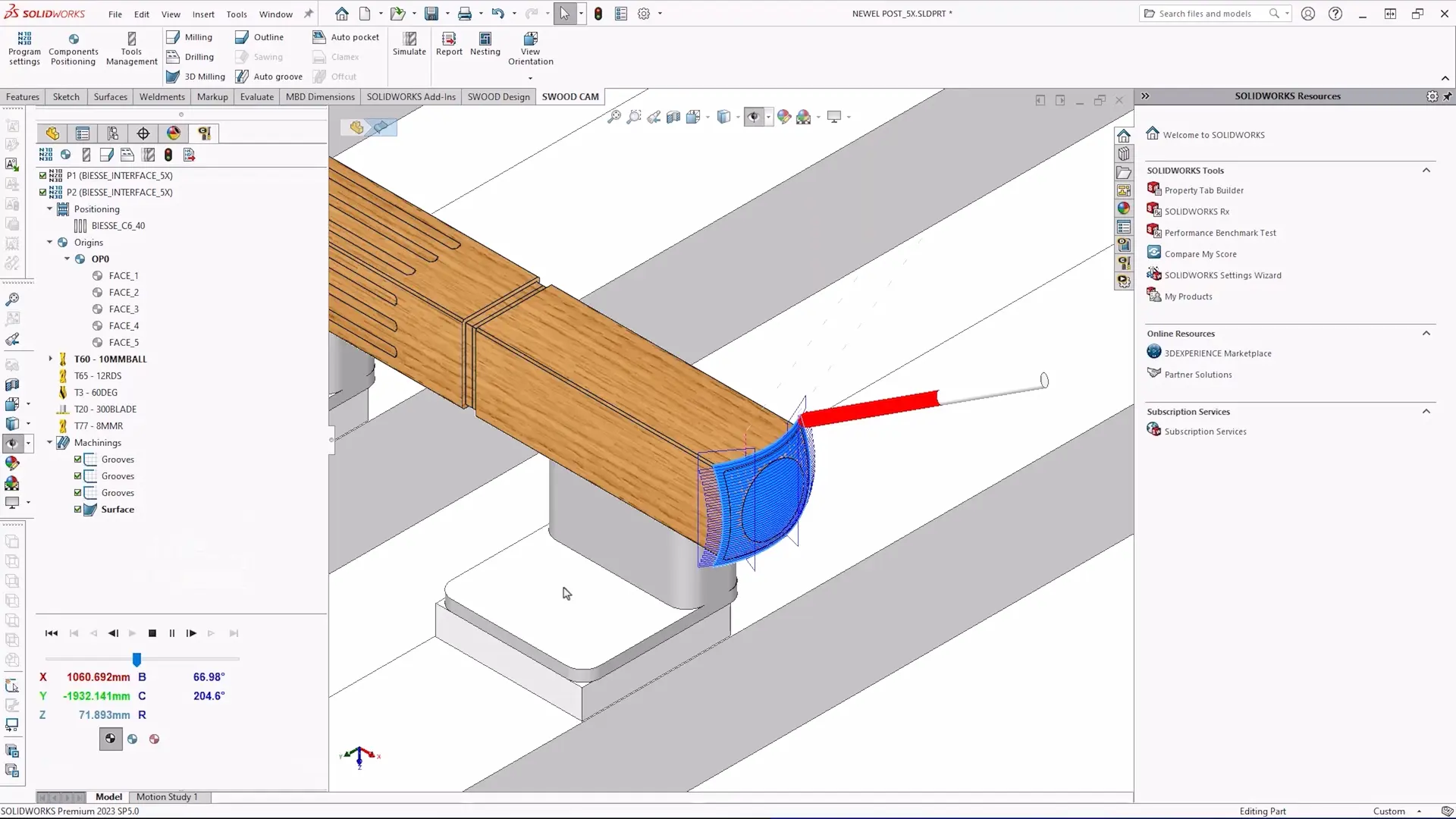
Task: Expand the T60 - 10MMBALL tool node
Action: pyautogui.click(x=49, y=359)
